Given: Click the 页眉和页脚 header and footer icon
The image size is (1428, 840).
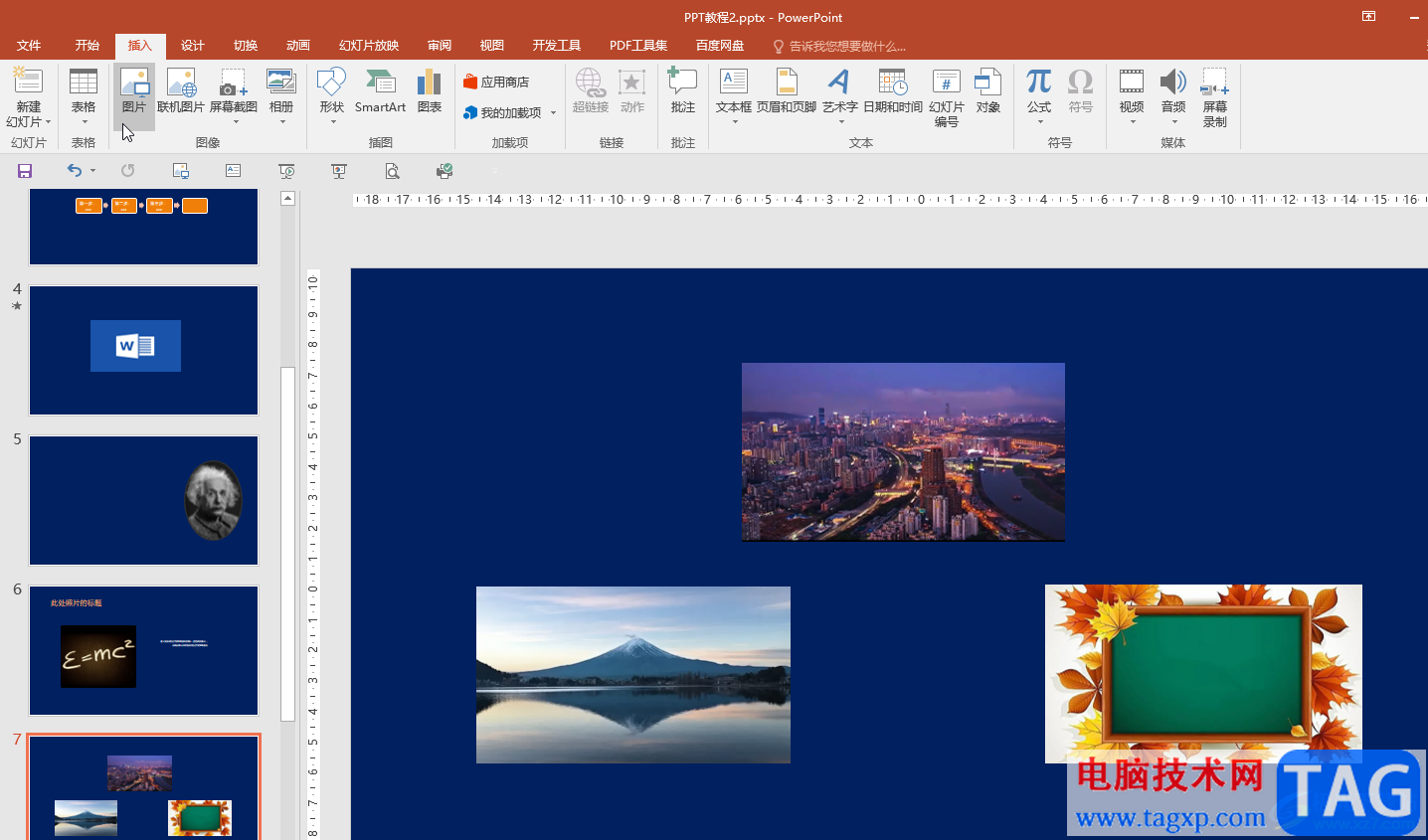Looking at the screenshot, I should point(787,83).
